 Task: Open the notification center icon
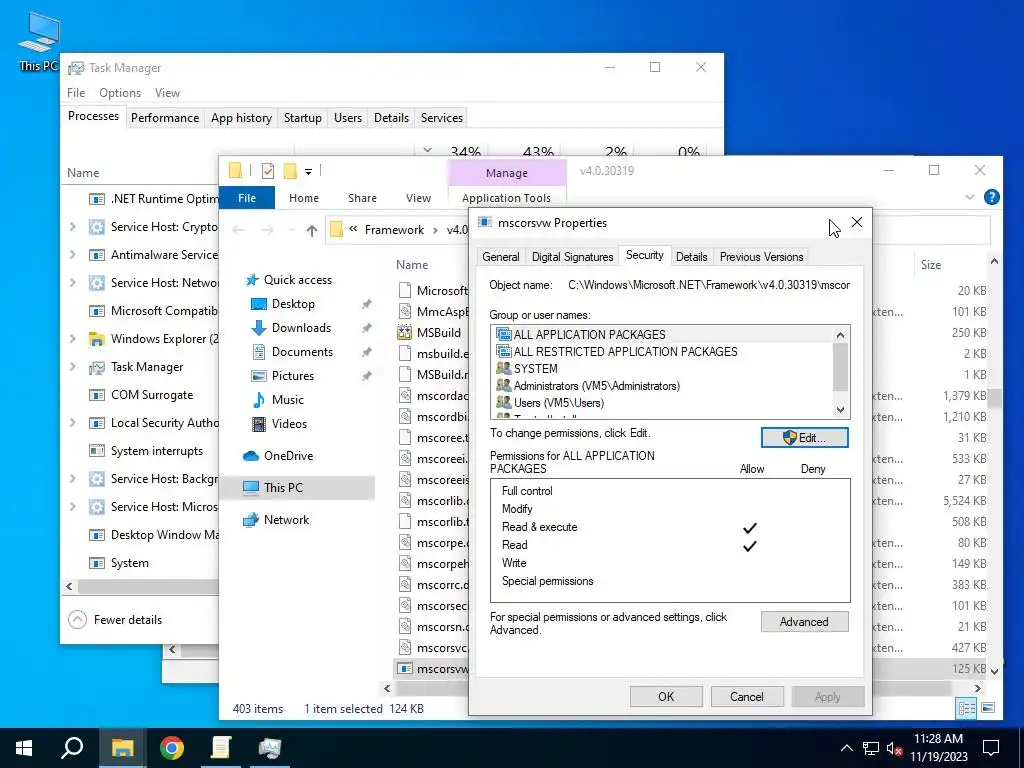click(991, 748)
